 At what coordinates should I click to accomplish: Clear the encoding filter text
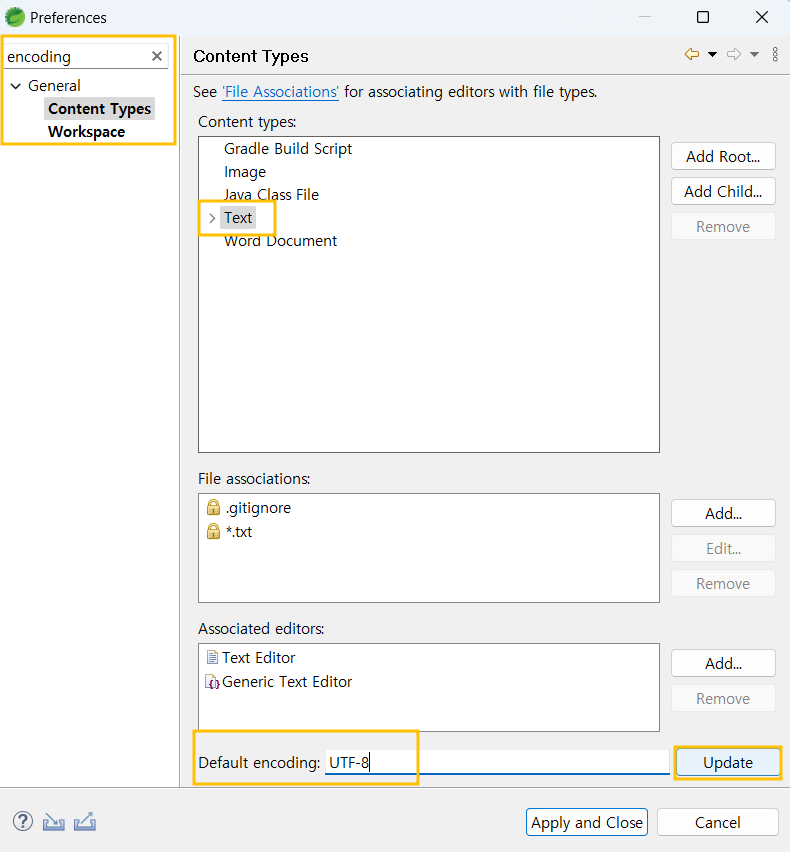[157, 56]
